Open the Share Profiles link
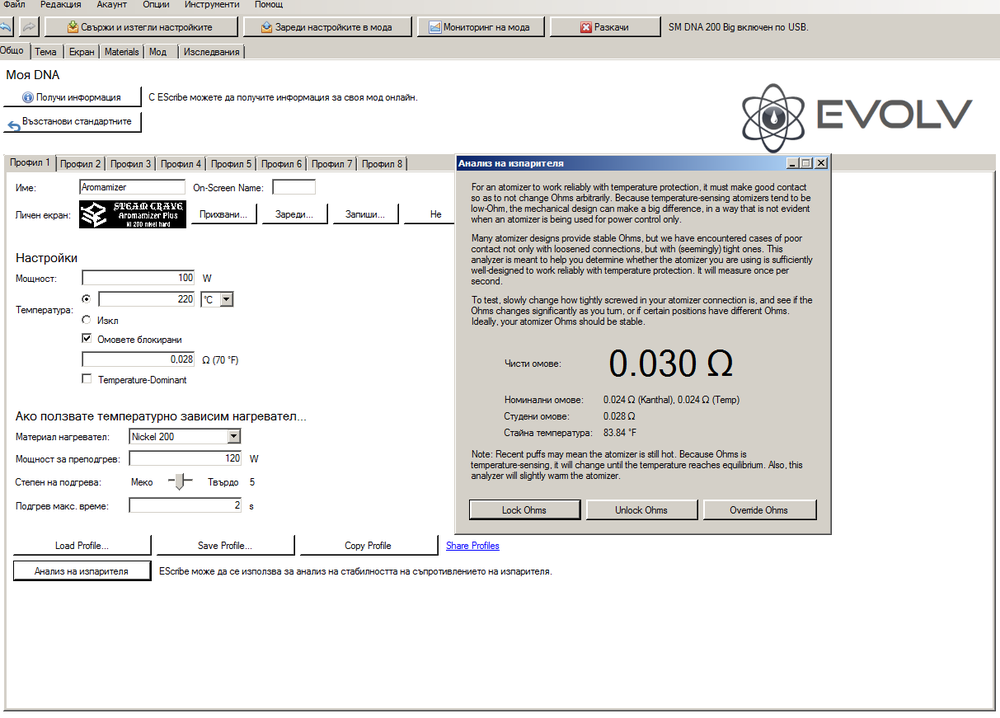Screen dimensions: 1000x718 point(473,546)
